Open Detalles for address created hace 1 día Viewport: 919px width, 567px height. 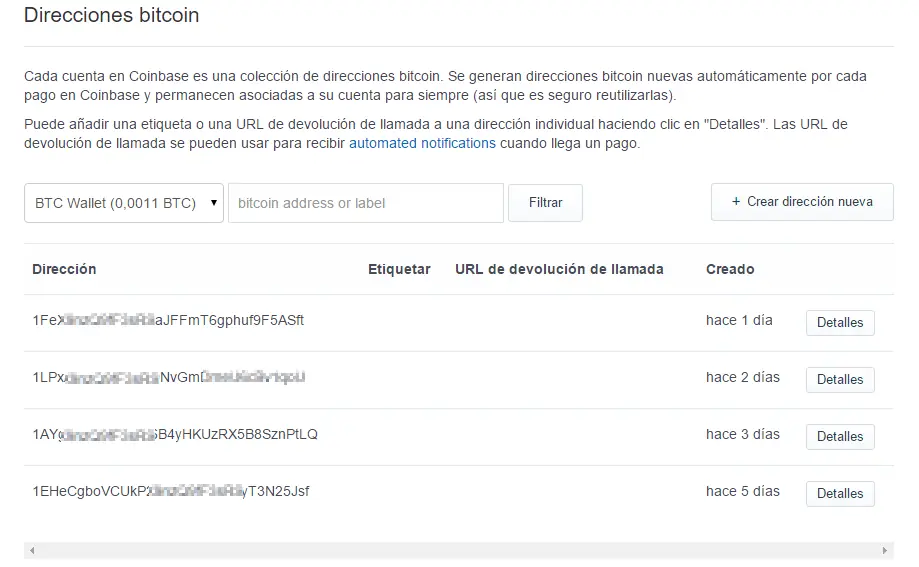click(x=840, y=322)
